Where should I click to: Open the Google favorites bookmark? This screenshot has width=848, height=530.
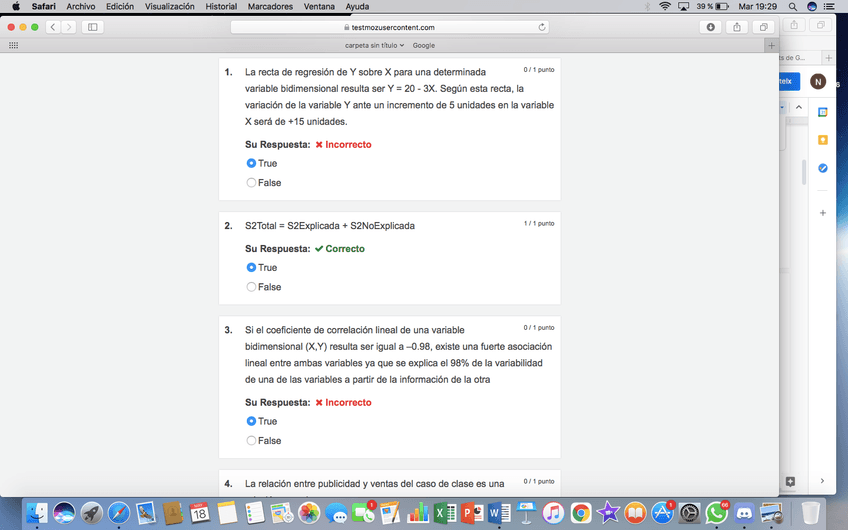(423, 45)
